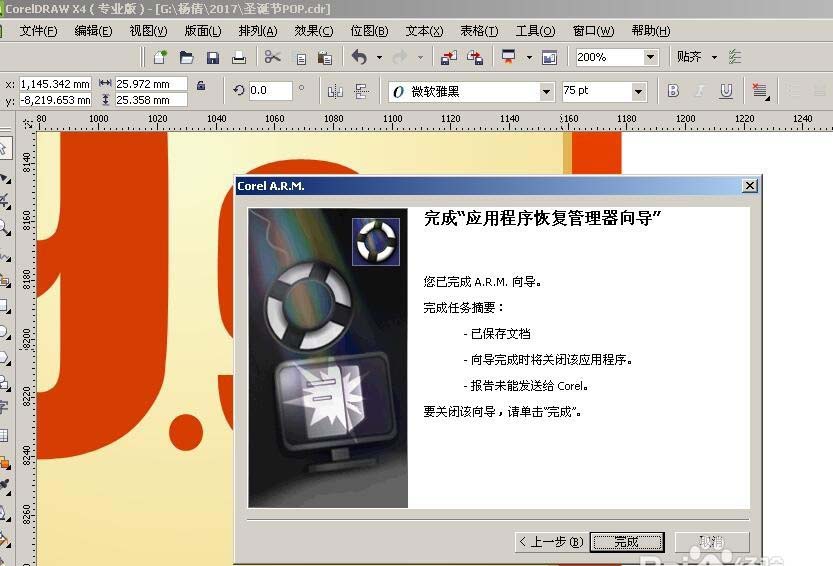Screen dimensions: 833x566
Task: Expand the zoom level 200% dropdown
Action: [650, 57]
